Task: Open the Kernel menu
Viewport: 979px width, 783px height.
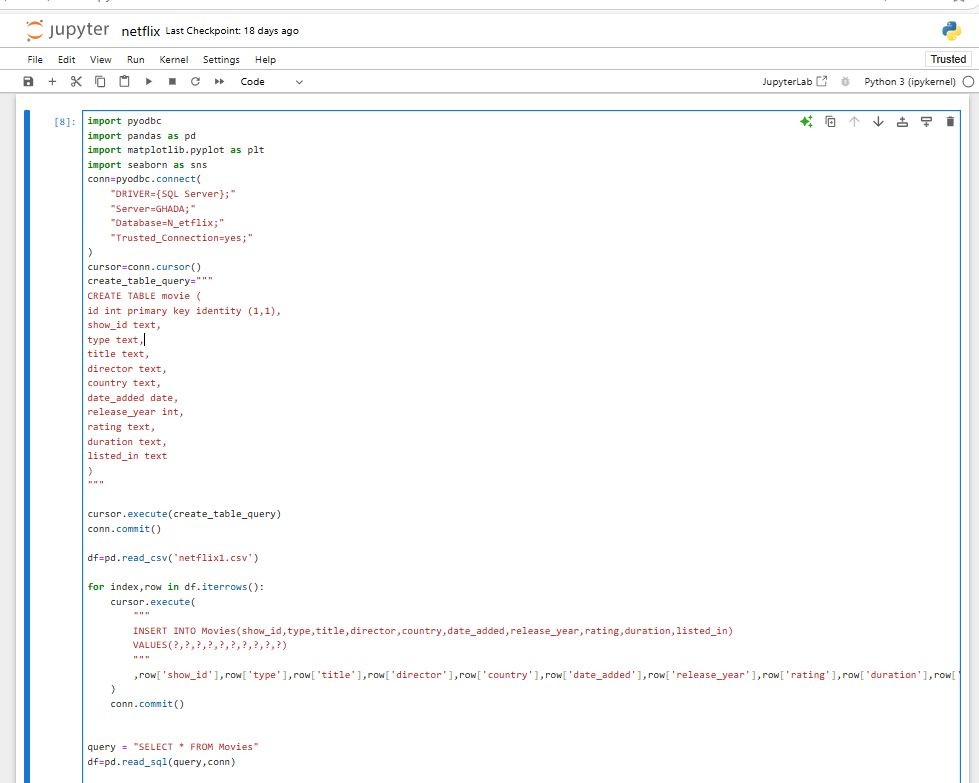Action: pos(174,59)
